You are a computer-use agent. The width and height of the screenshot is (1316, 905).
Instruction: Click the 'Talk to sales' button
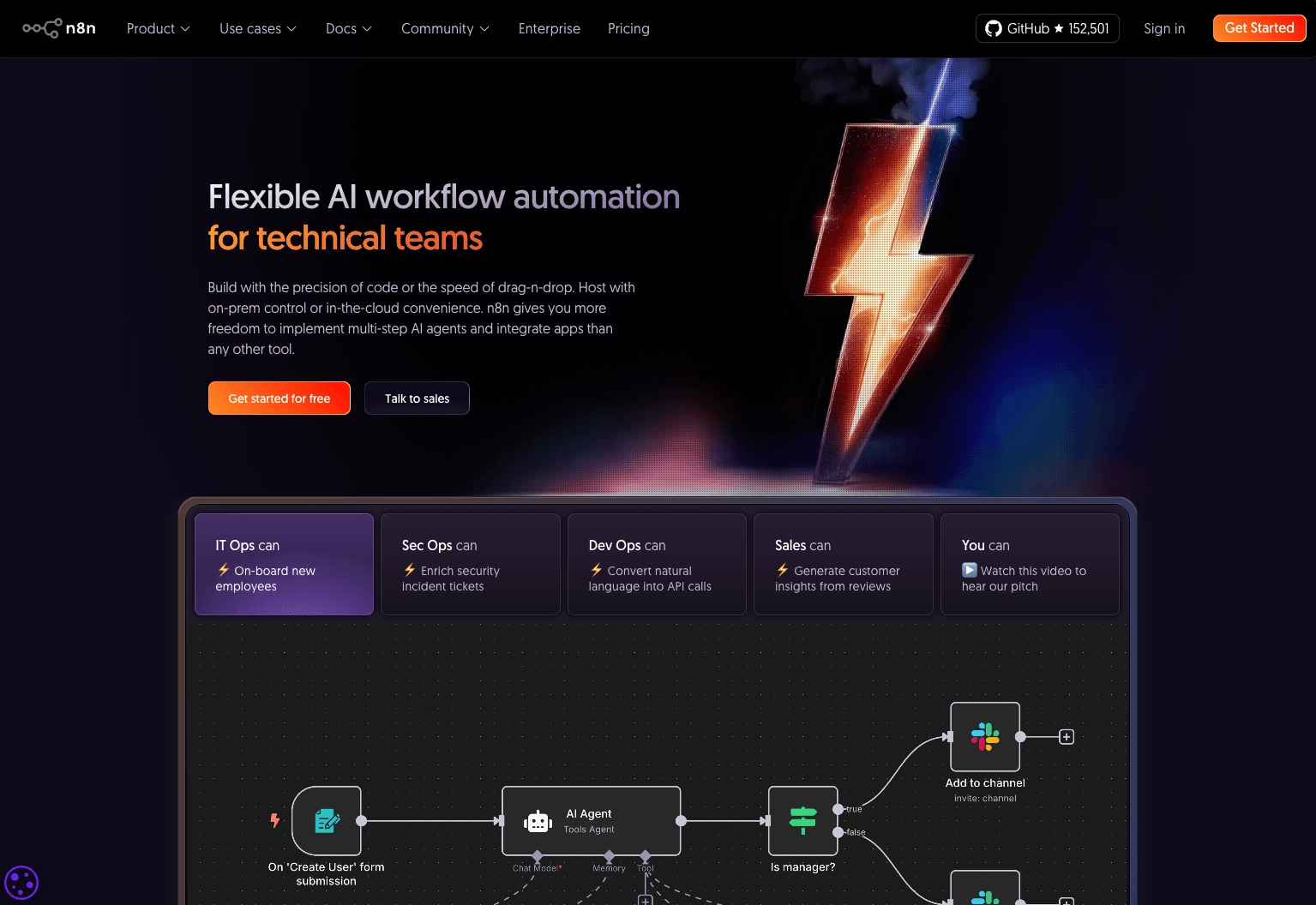[x=417, y=398]
